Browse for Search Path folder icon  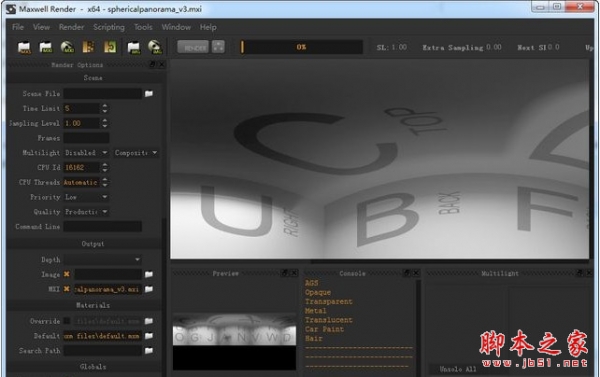point(149,350)
